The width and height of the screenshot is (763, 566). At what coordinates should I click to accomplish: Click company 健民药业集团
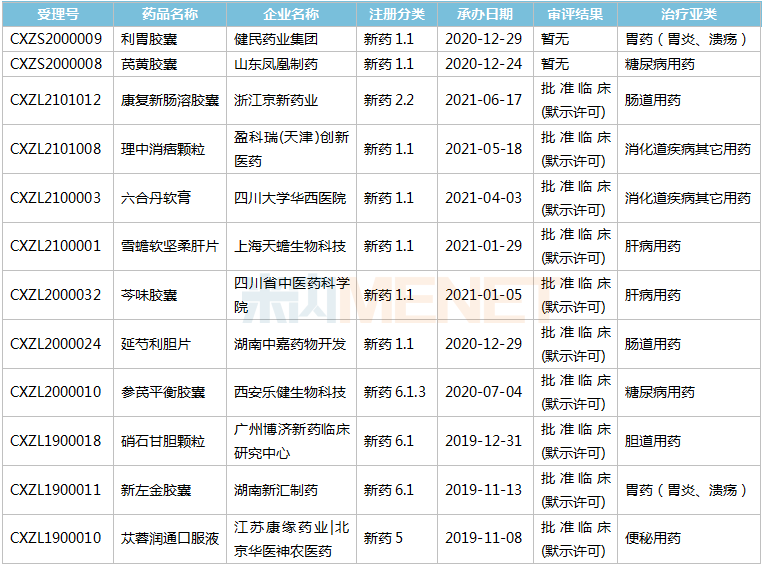276,39
